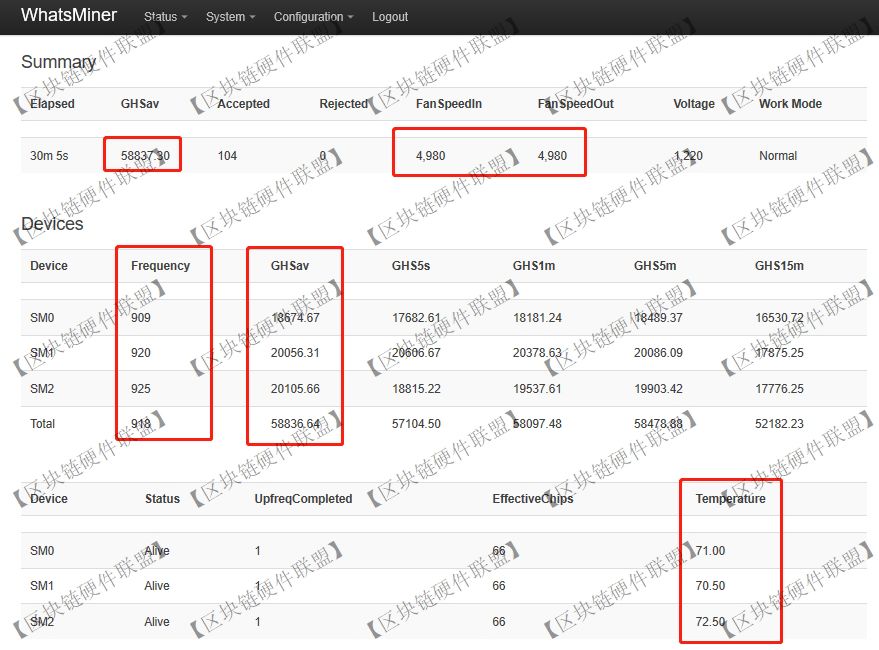The height and width of the screenshot is (650, 879).
Task: Select the SM1 status Alive
Action: coord(157,586)
